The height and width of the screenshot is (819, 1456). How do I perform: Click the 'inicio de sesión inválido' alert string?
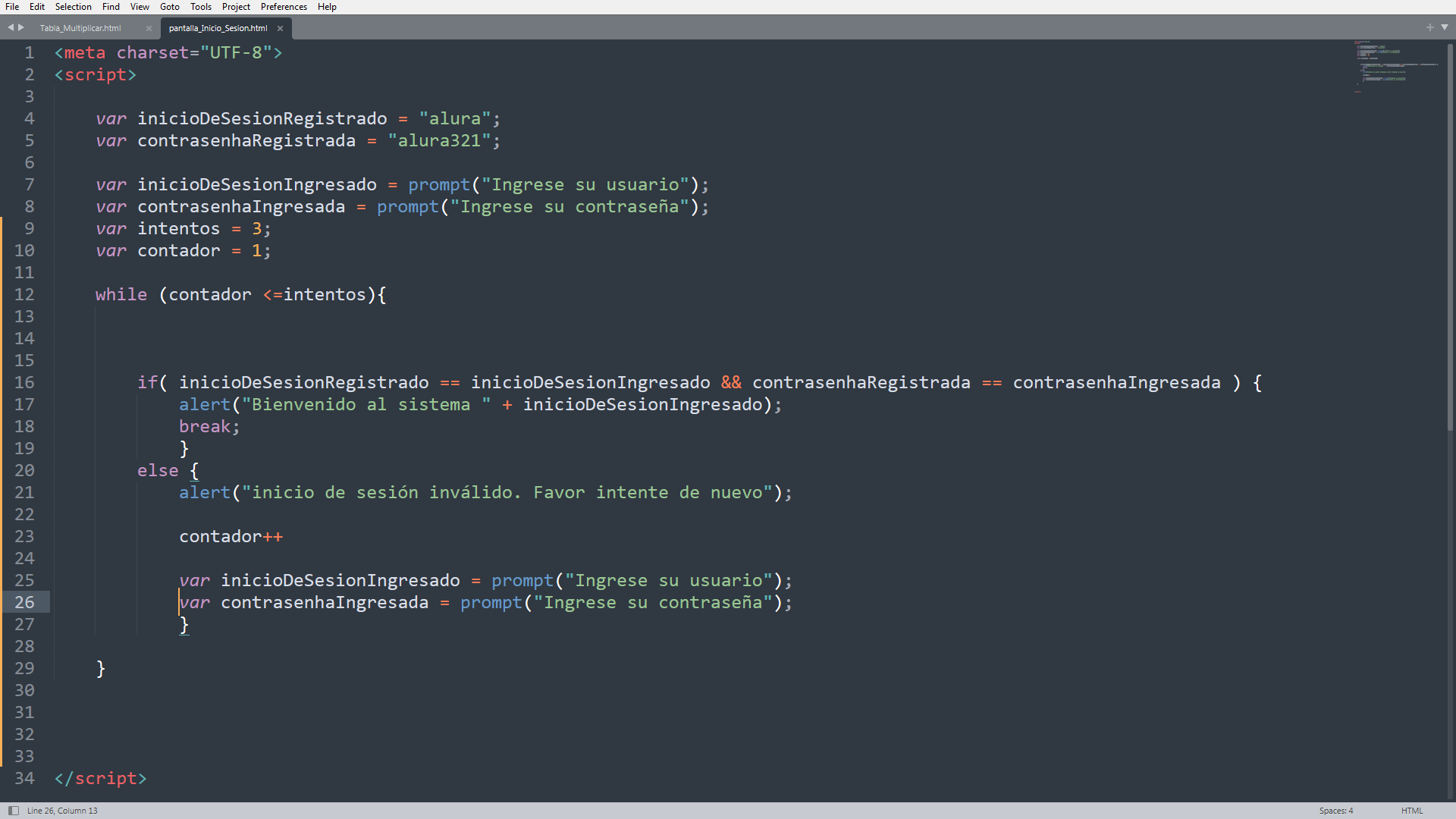click(507, 492)
